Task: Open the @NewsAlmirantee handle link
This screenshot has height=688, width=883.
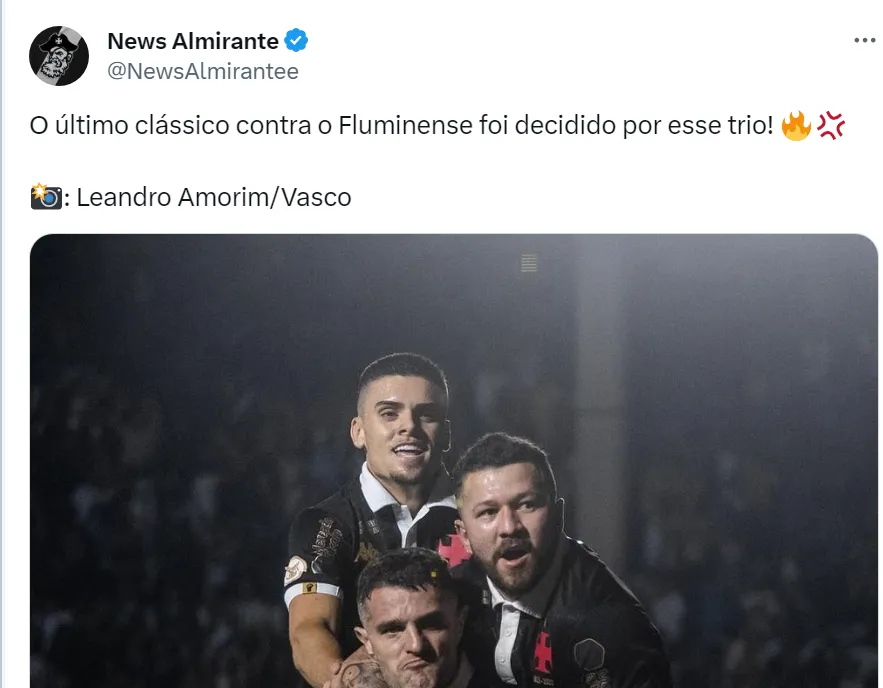Action: [203, 72]
